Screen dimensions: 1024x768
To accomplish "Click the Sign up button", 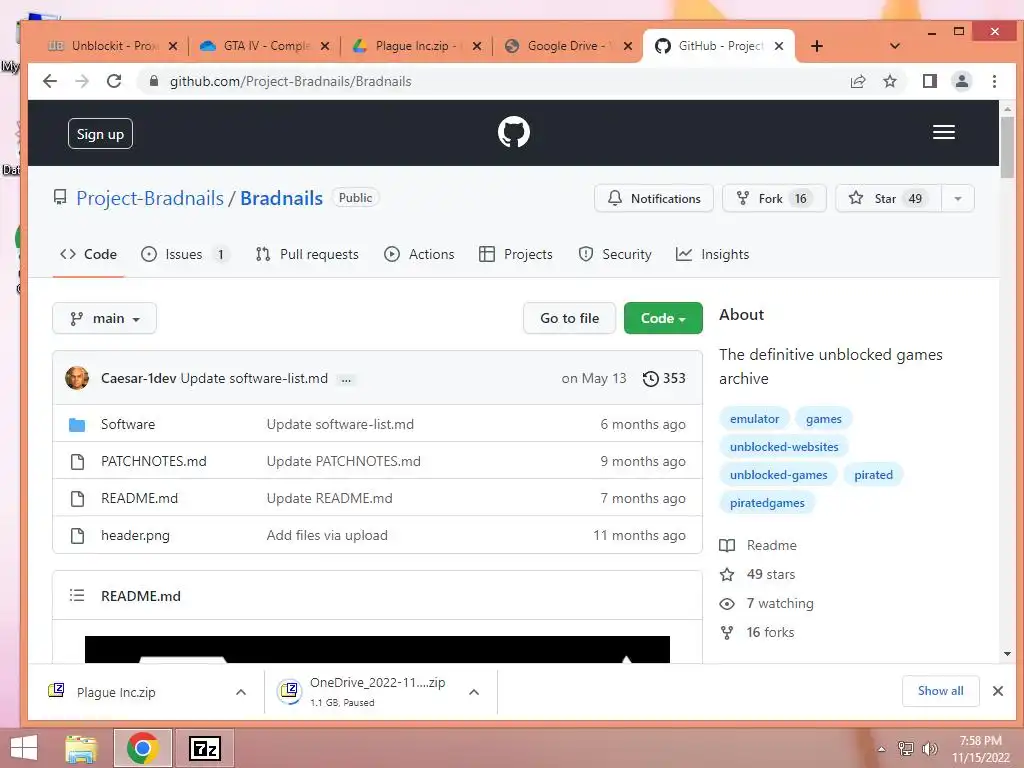I will 100,134.
